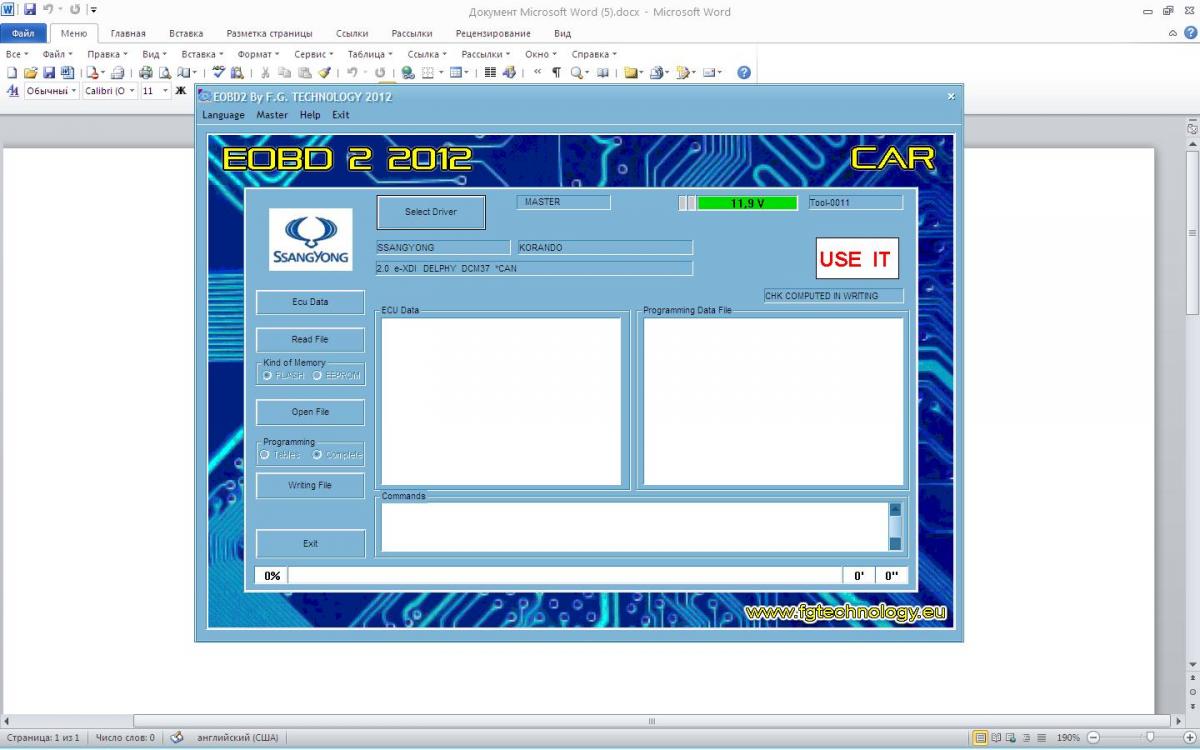Click the Word horizontal scrollbar
The height and width of the screenshot is (750, 1200).
[x=652, y=721]
